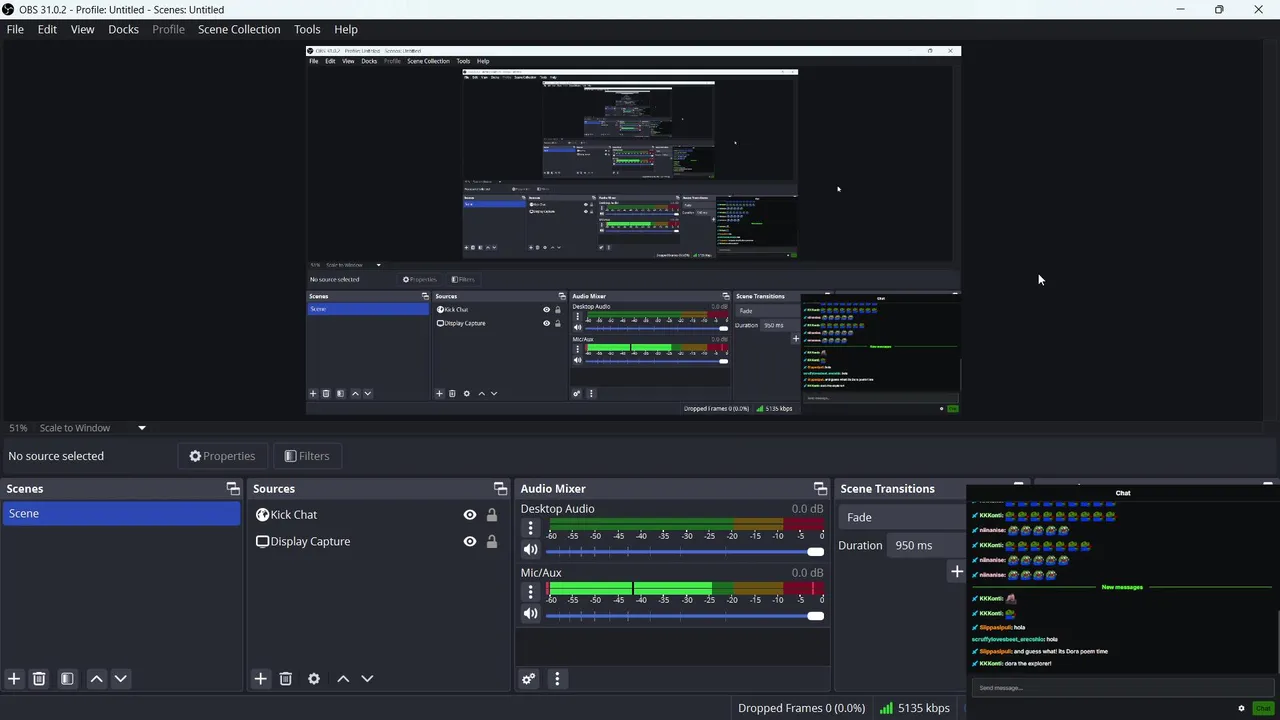Click the OBS preview canvas
The height and width of the screenshot is (720, 1280).
pos(633,230)
